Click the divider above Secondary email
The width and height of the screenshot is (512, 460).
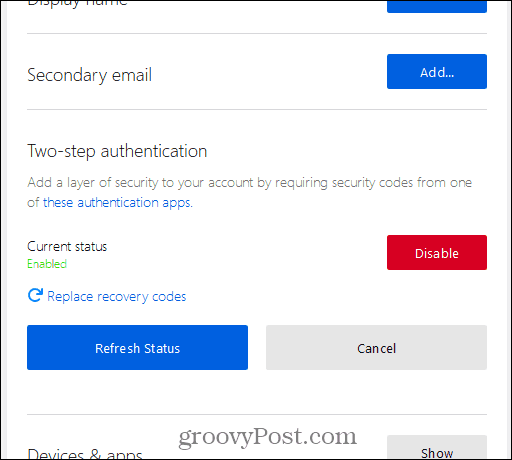click(x=257, y=33)
